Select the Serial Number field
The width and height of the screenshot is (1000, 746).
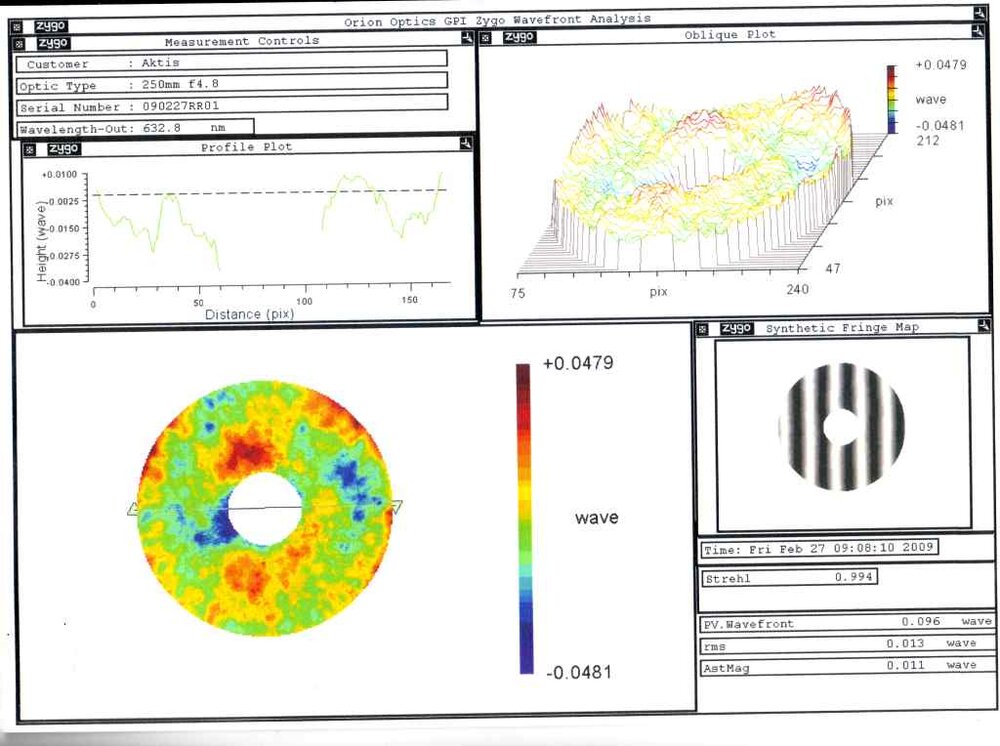click(x=230, y=106)
